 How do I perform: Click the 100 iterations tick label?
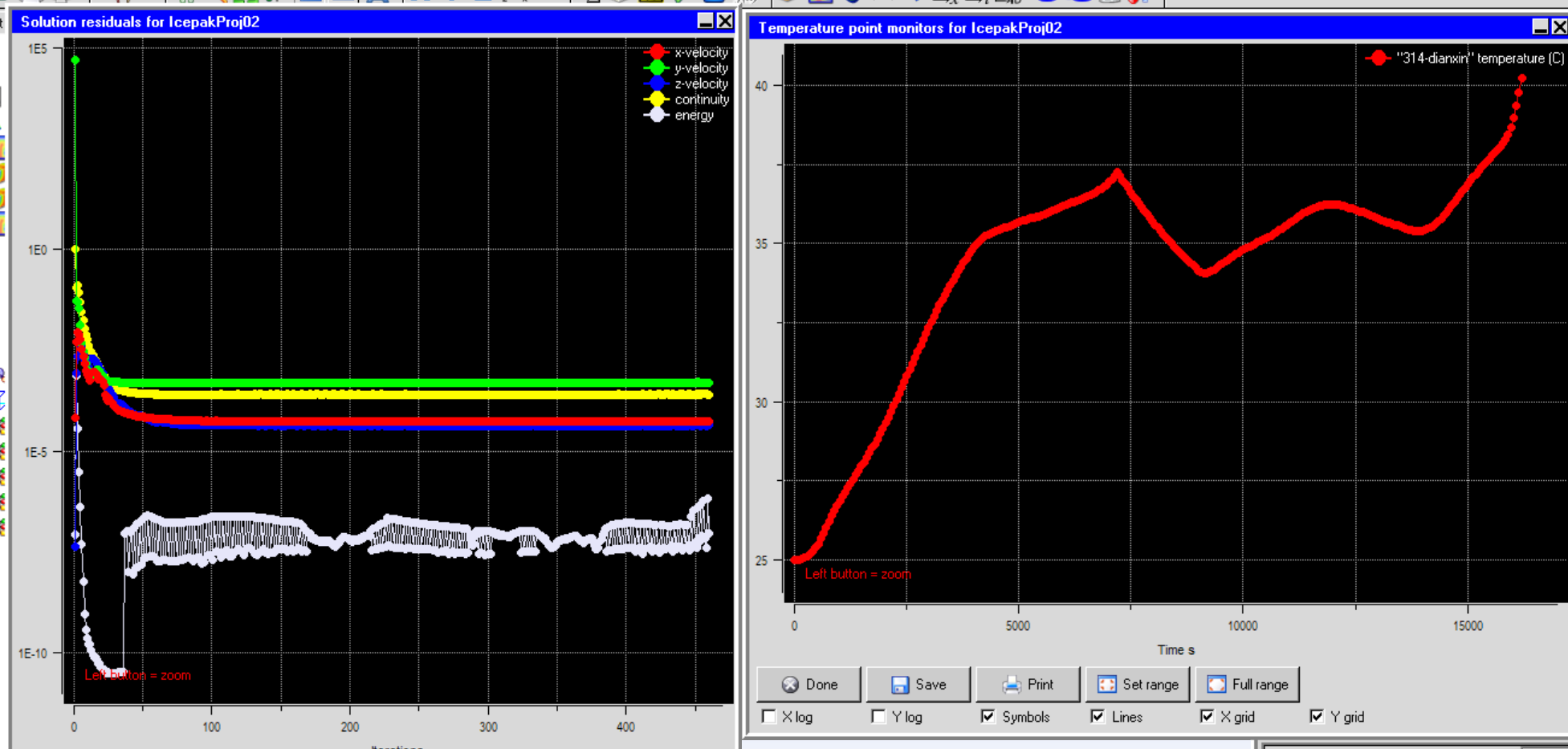211,727
